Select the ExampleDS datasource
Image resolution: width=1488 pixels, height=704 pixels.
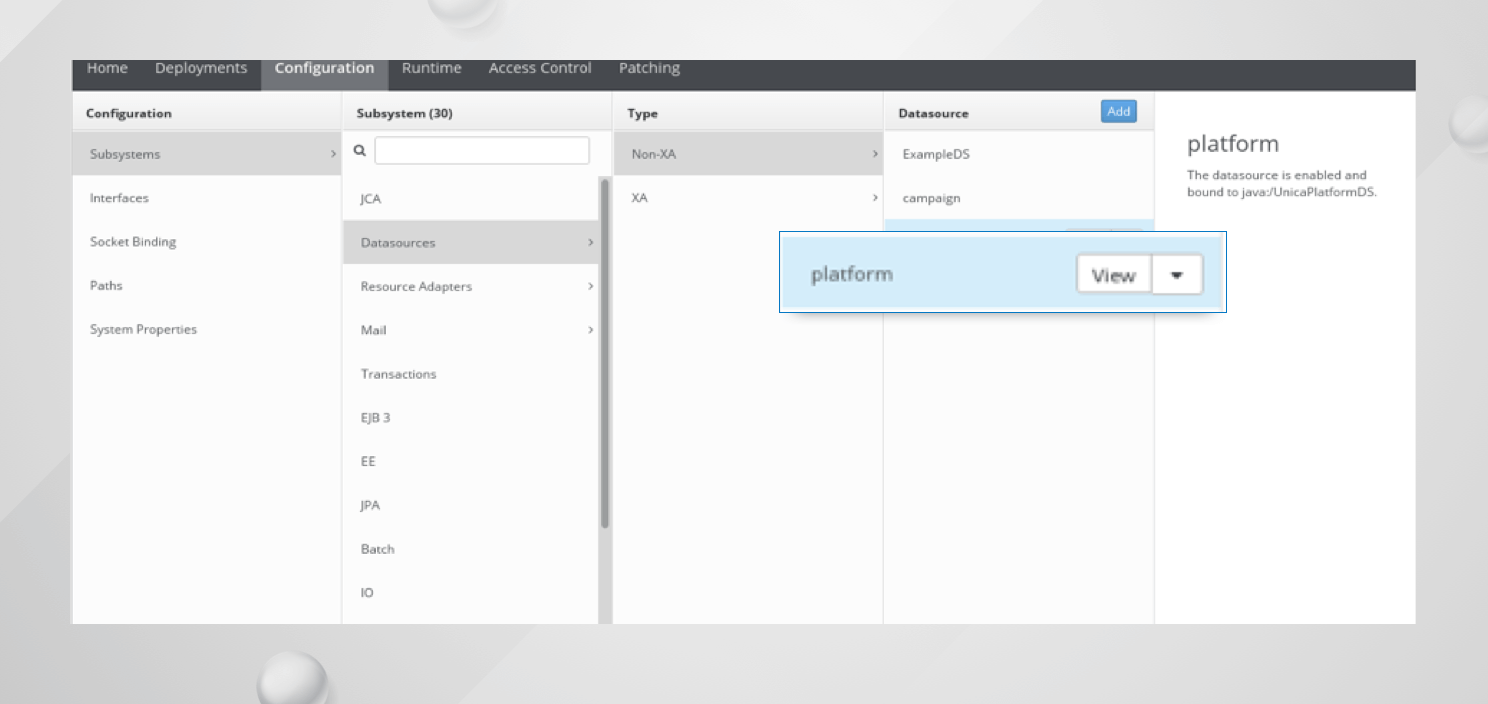coord(936,154)
